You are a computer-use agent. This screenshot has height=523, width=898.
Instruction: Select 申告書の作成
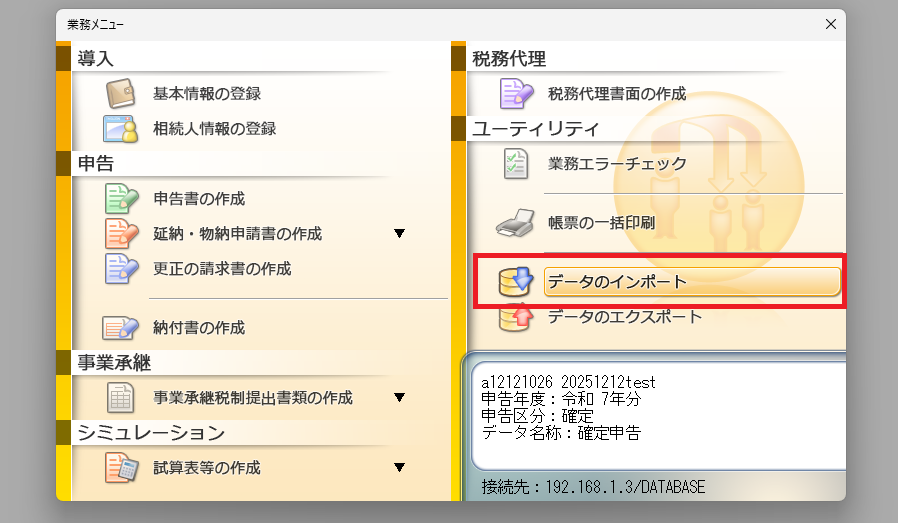[199, 199]
